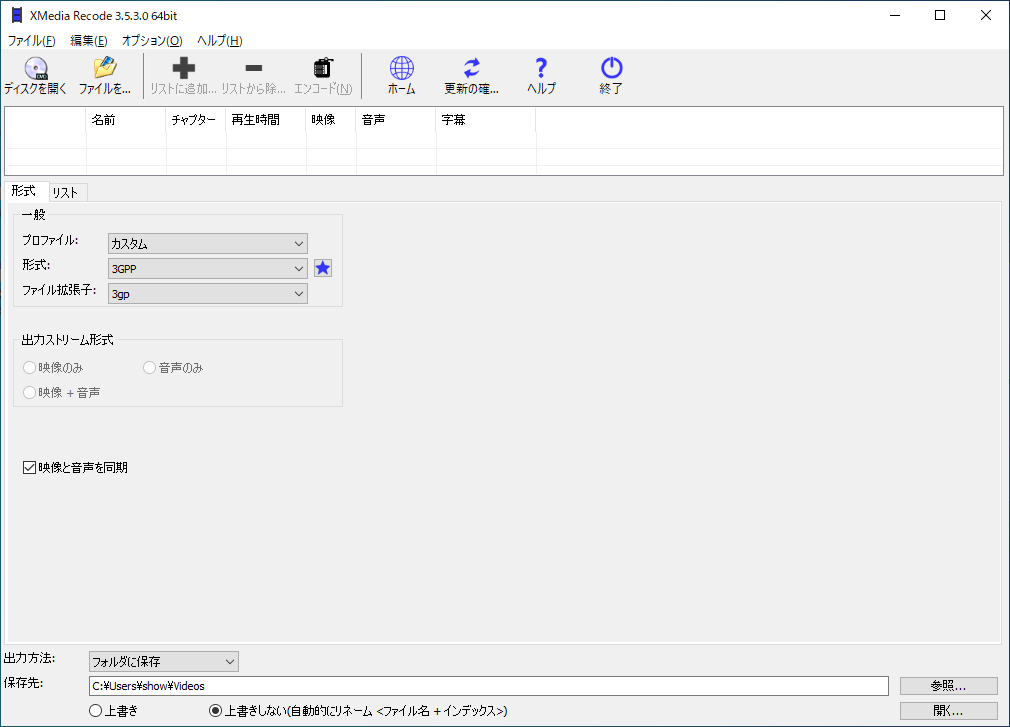
Task: Click the Open Disc (ディスクを開く) toolbar icon
Action: pyautogui.click(x=35, y=68)
